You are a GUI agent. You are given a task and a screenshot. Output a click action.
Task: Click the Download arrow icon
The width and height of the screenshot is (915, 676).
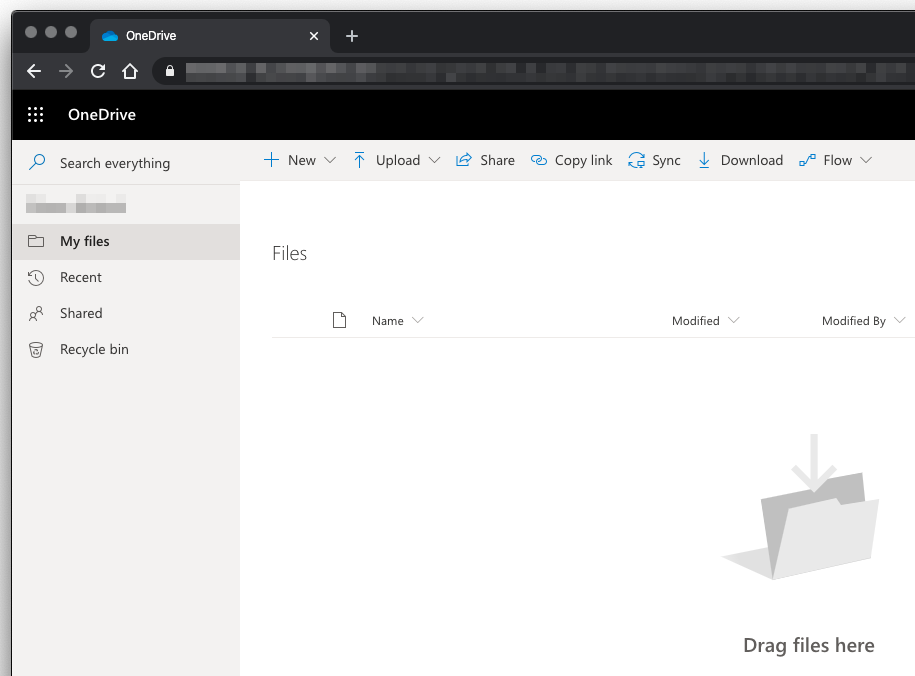coord(704,160)
